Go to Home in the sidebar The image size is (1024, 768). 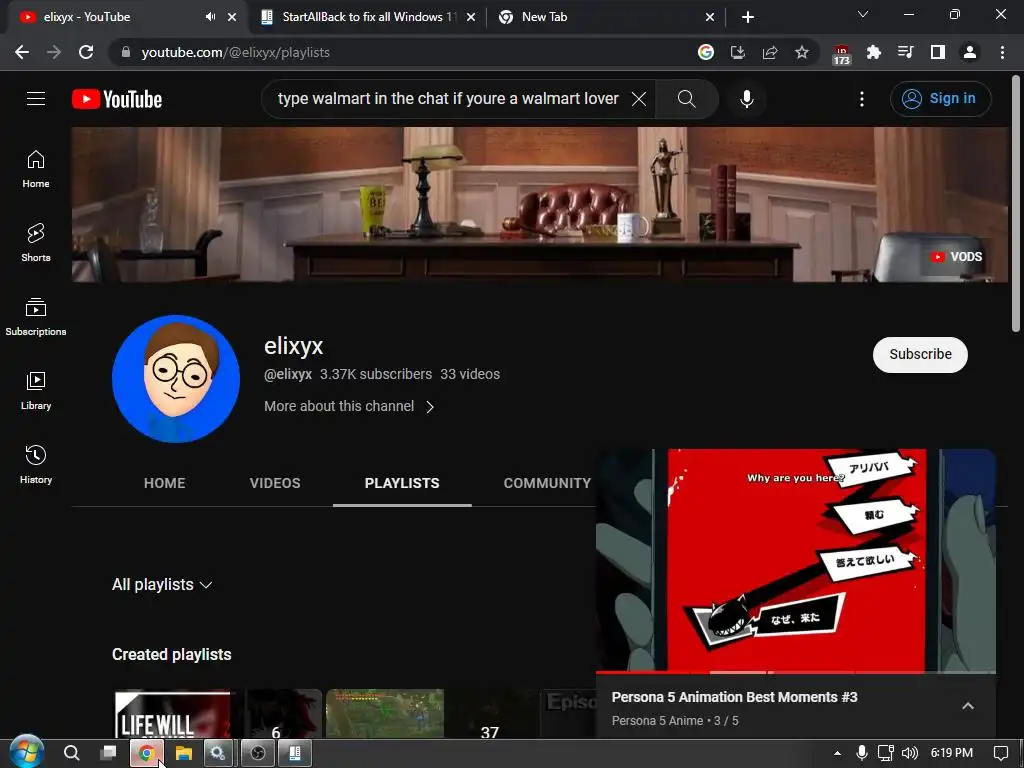(x=36, y=169)
